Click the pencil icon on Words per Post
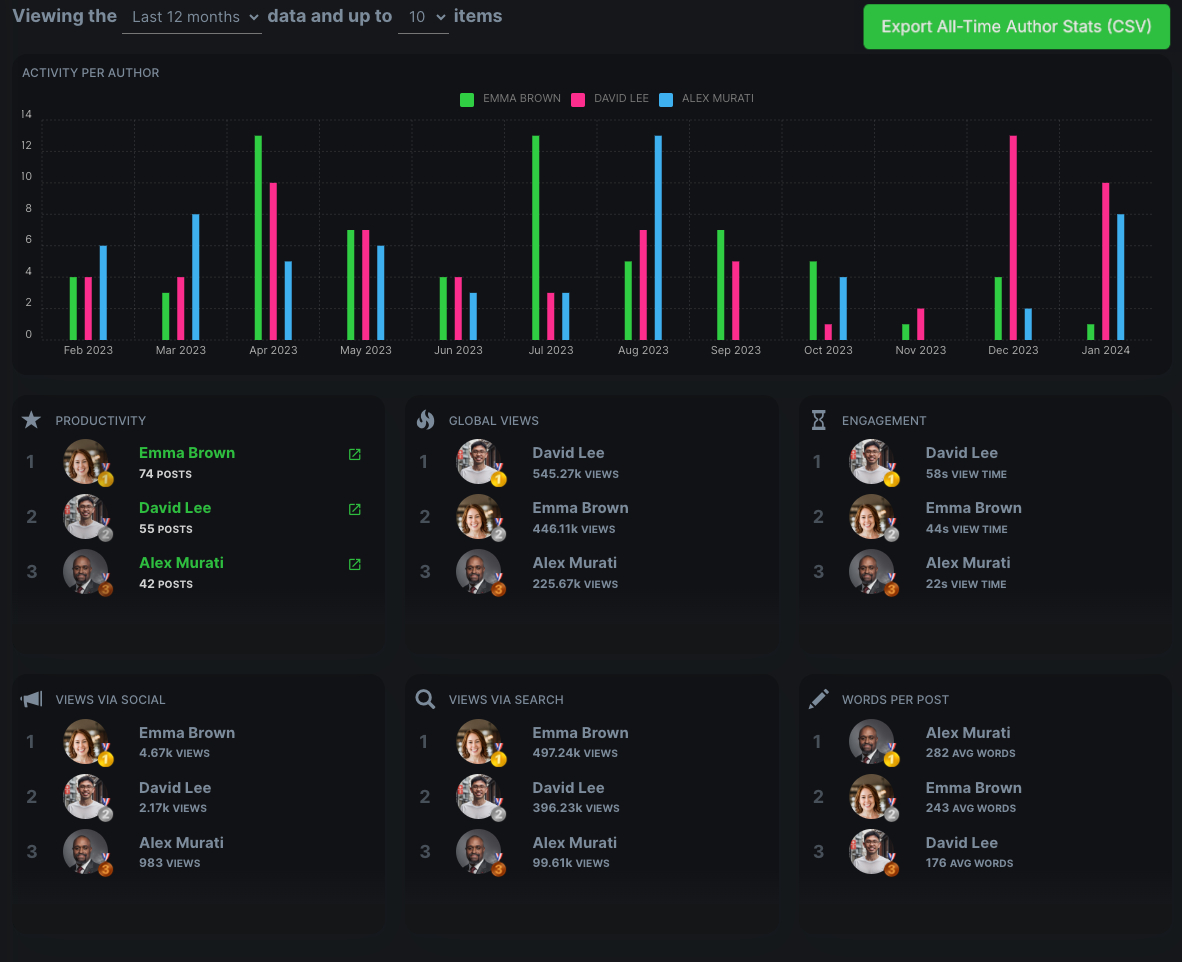 pos(818,698)
